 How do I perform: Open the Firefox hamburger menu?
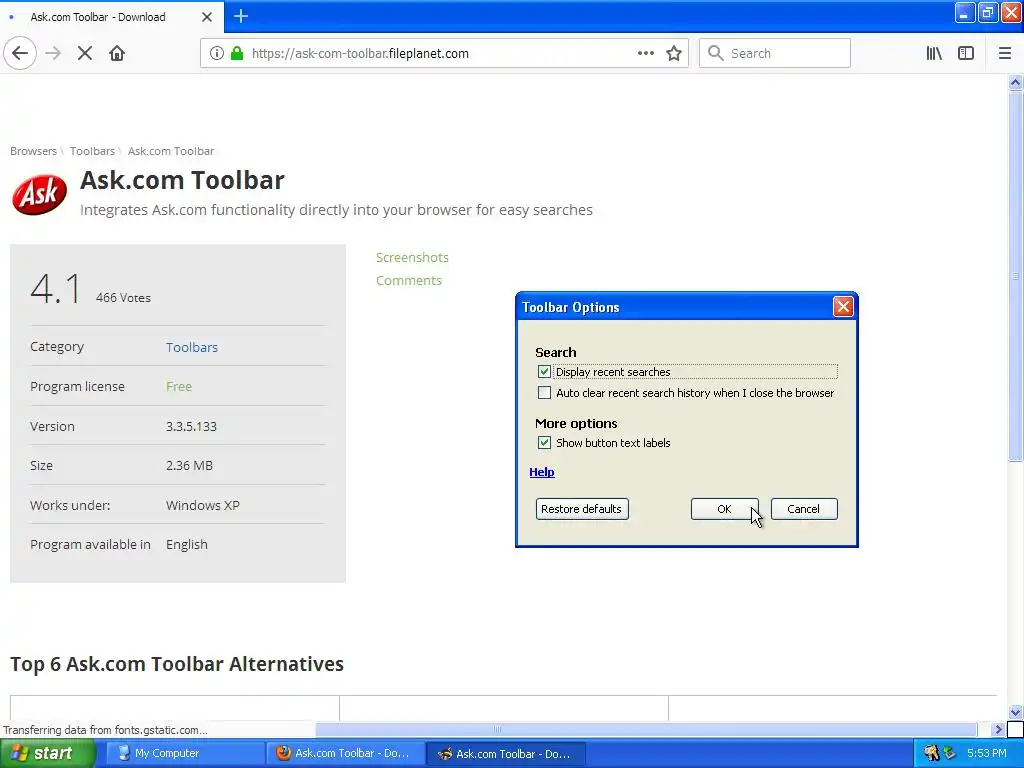[x=1004, y=54]
